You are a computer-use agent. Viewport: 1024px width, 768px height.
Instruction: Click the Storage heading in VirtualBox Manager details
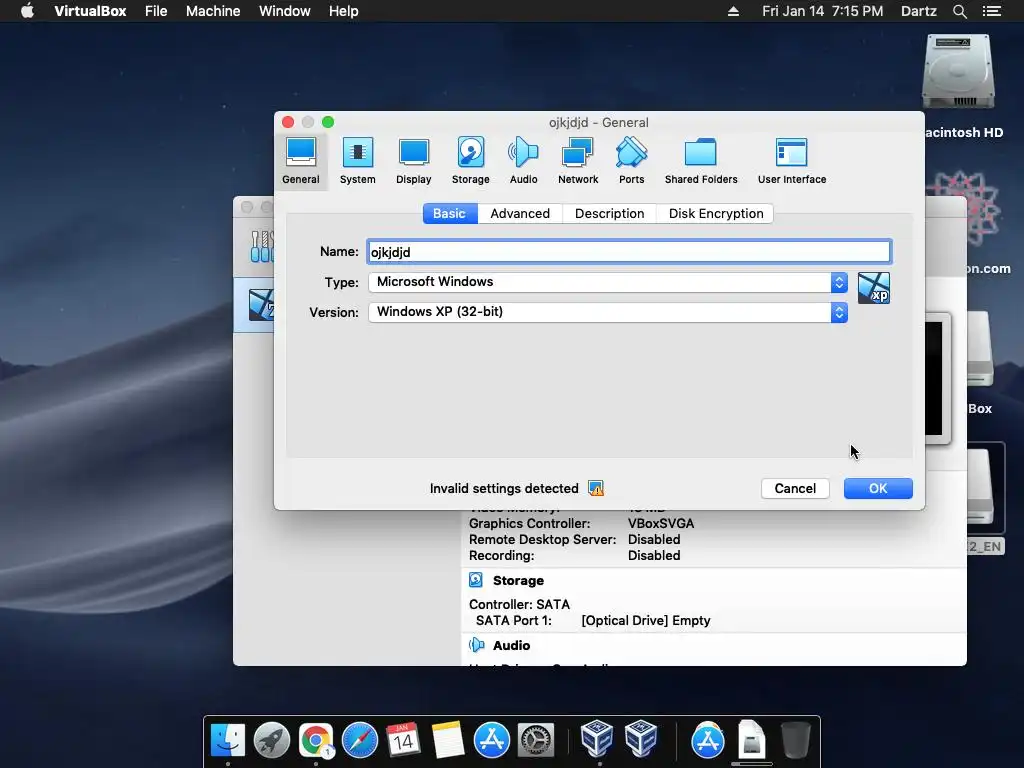518,581
